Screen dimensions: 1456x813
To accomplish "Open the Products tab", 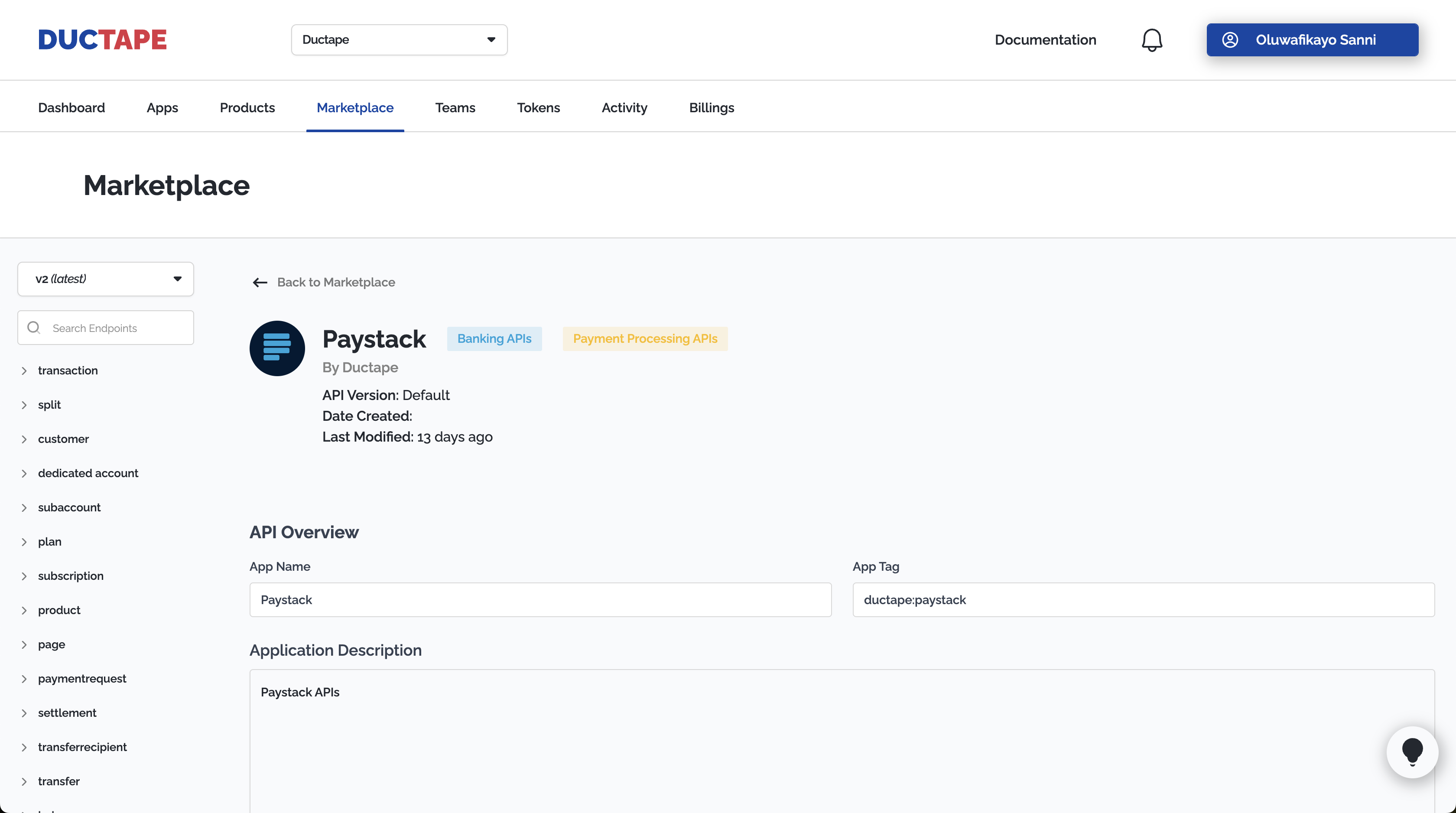I will tap(247, 107).
